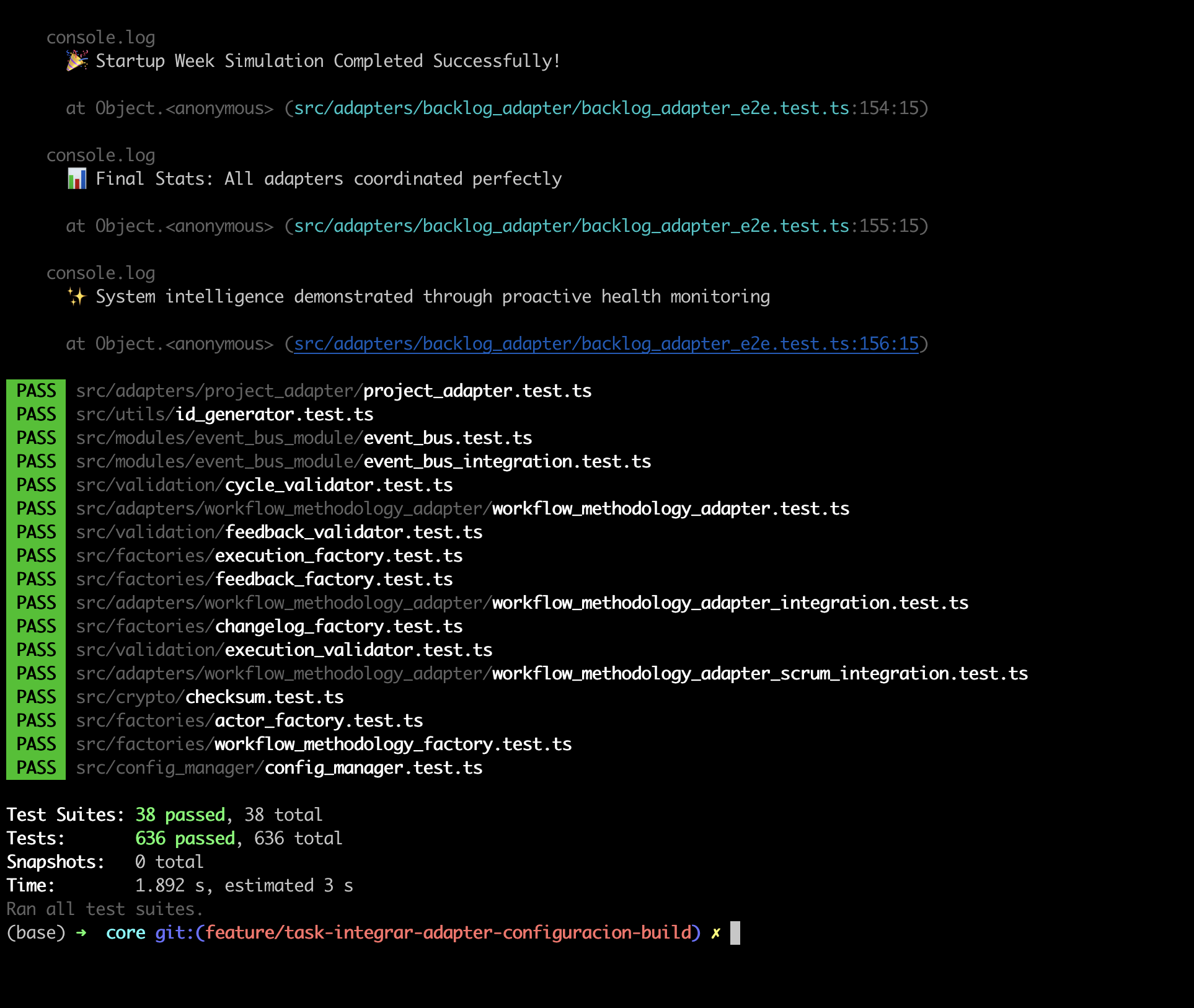
Task: Click the yellow git dirty X marker
Action: 715,932
